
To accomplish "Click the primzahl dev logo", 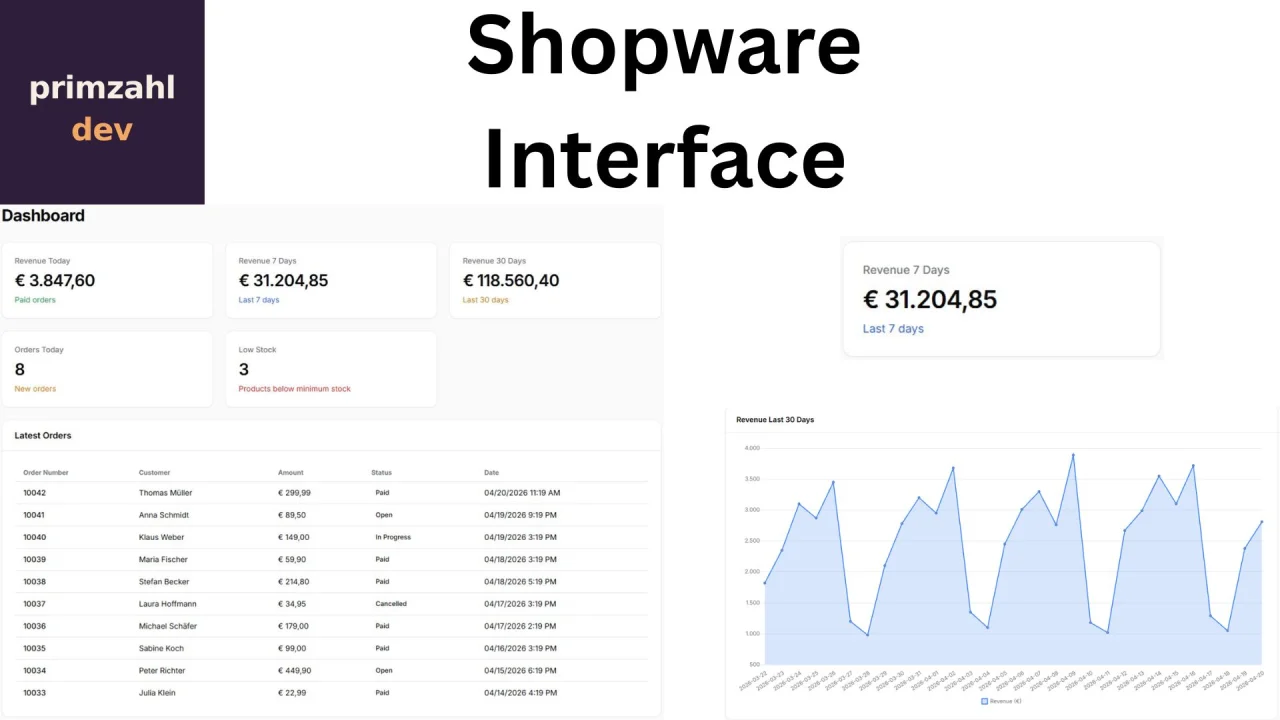I will tap(102, 102).
